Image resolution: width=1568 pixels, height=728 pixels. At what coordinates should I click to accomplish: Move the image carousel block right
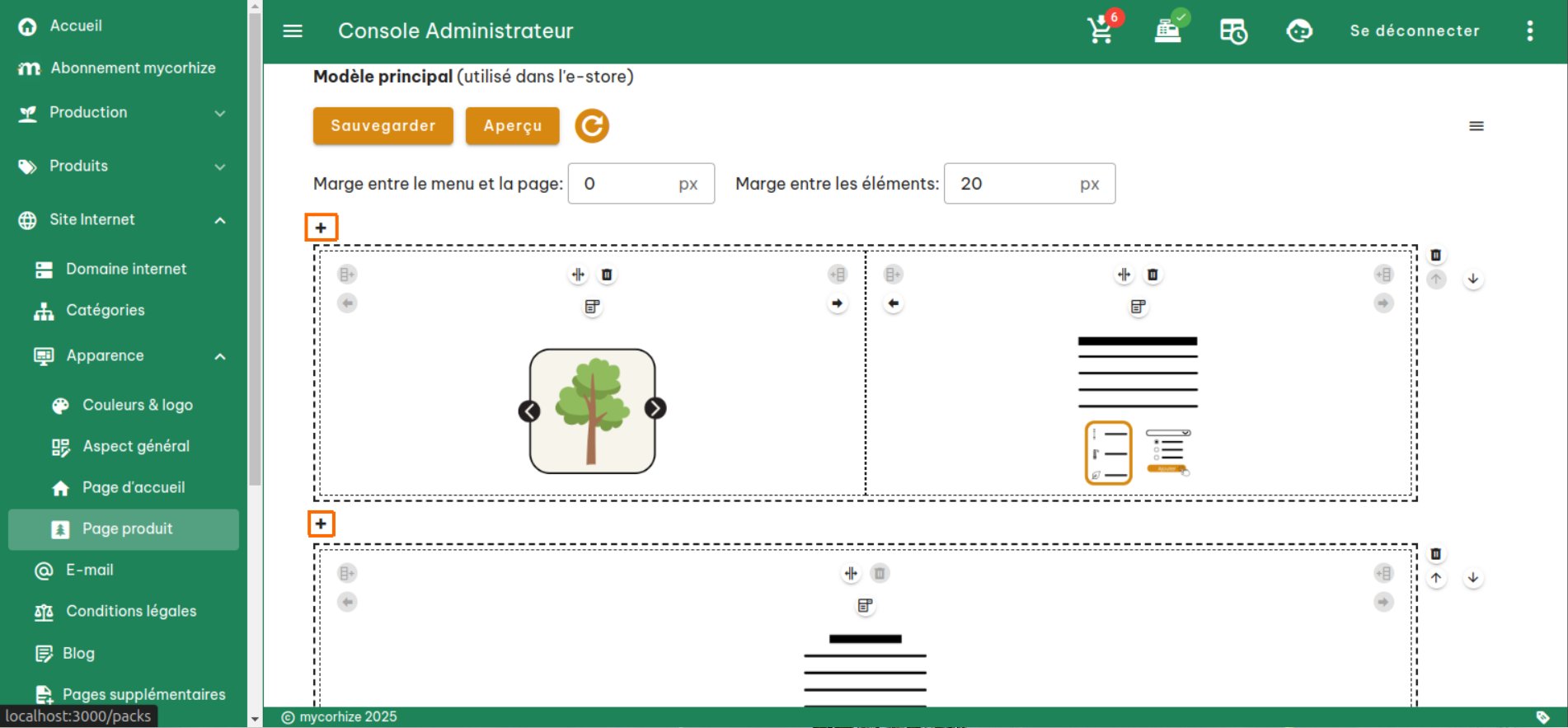coord(838,303)
